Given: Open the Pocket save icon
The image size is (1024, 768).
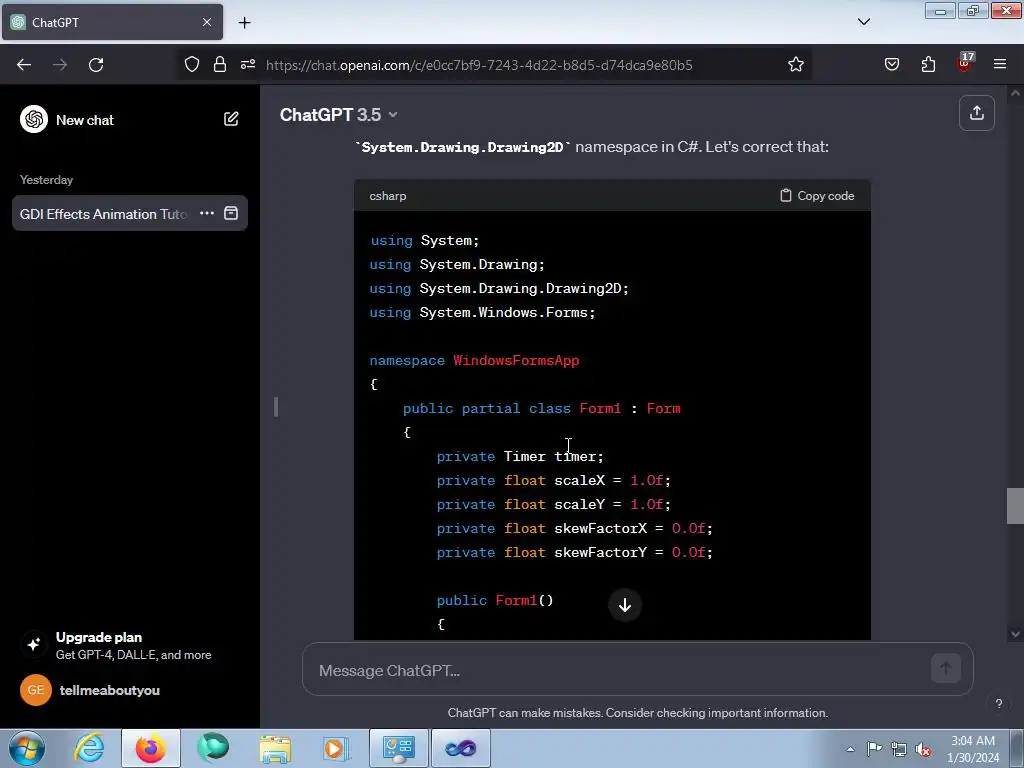Looking at the screenshot, I should click(891, 65).
